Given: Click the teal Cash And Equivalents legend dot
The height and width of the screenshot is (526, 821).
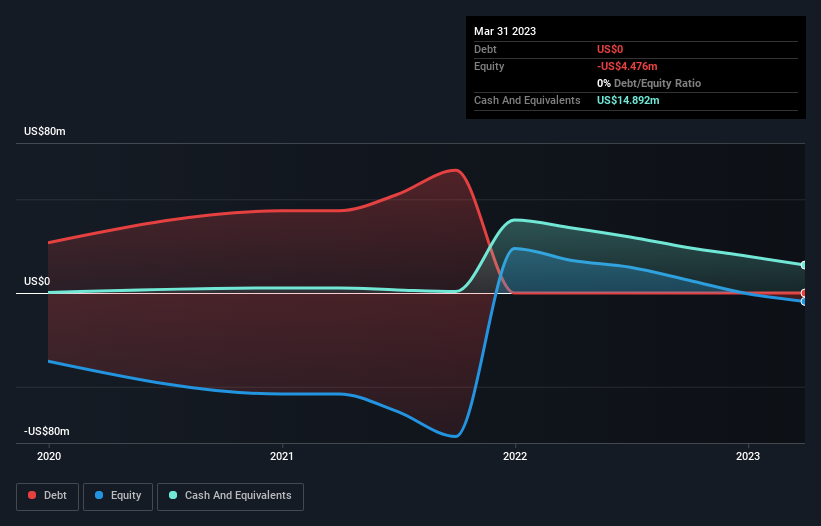Looking at the screenshot, I should point(173,495).
